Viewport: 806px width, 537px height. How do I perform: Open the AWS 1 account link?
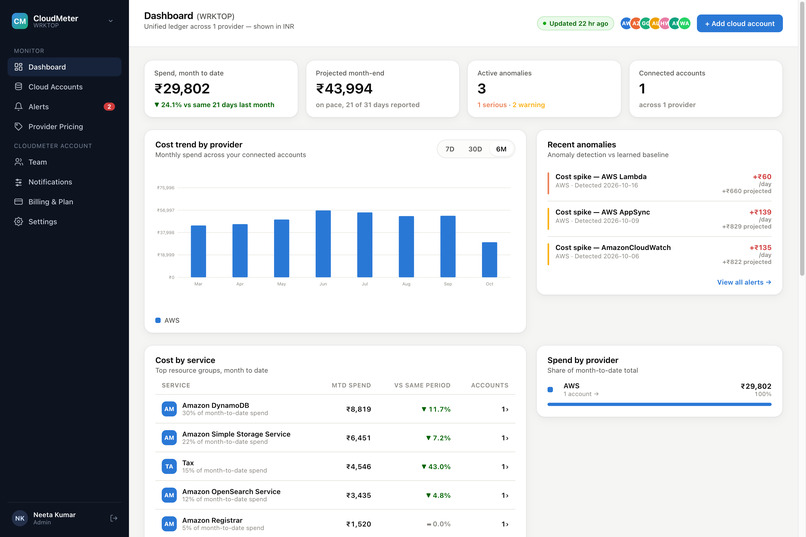click(x=581, y=394)
